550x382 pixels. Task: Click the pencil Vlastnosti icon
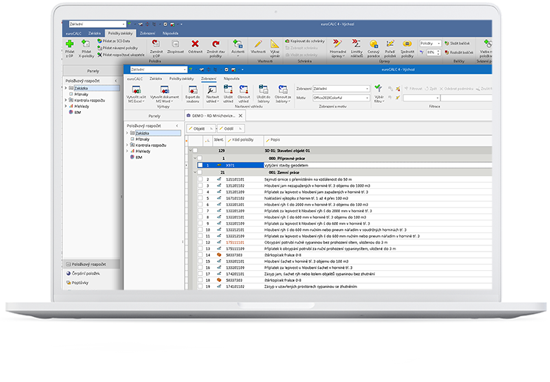258,44
